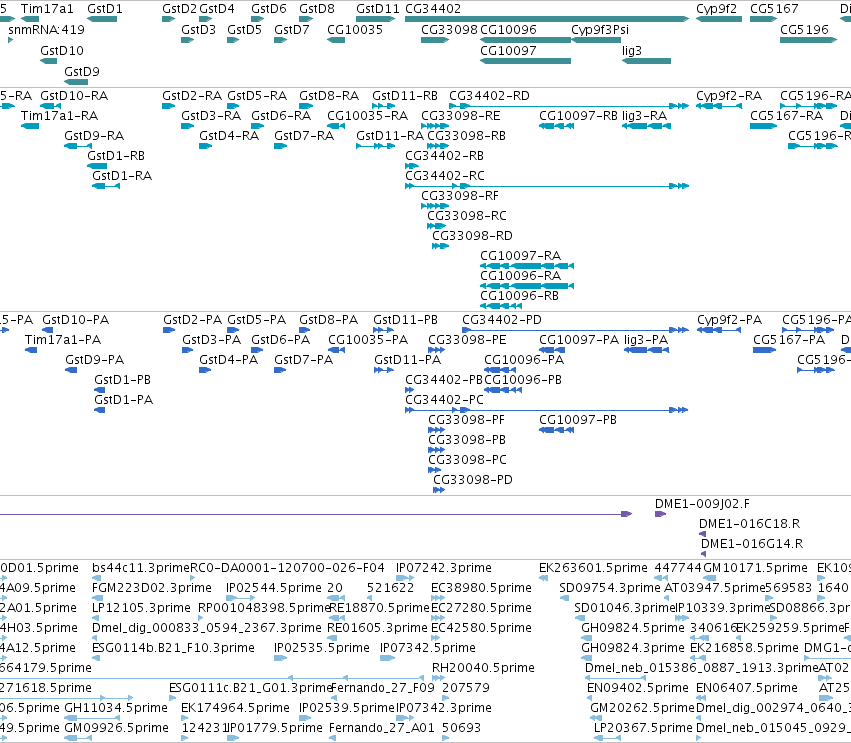Click the GstD1-RA transcript label
The width and height of the screenshot is (851, 743).
pyautogui.click(x=122, y=176)
